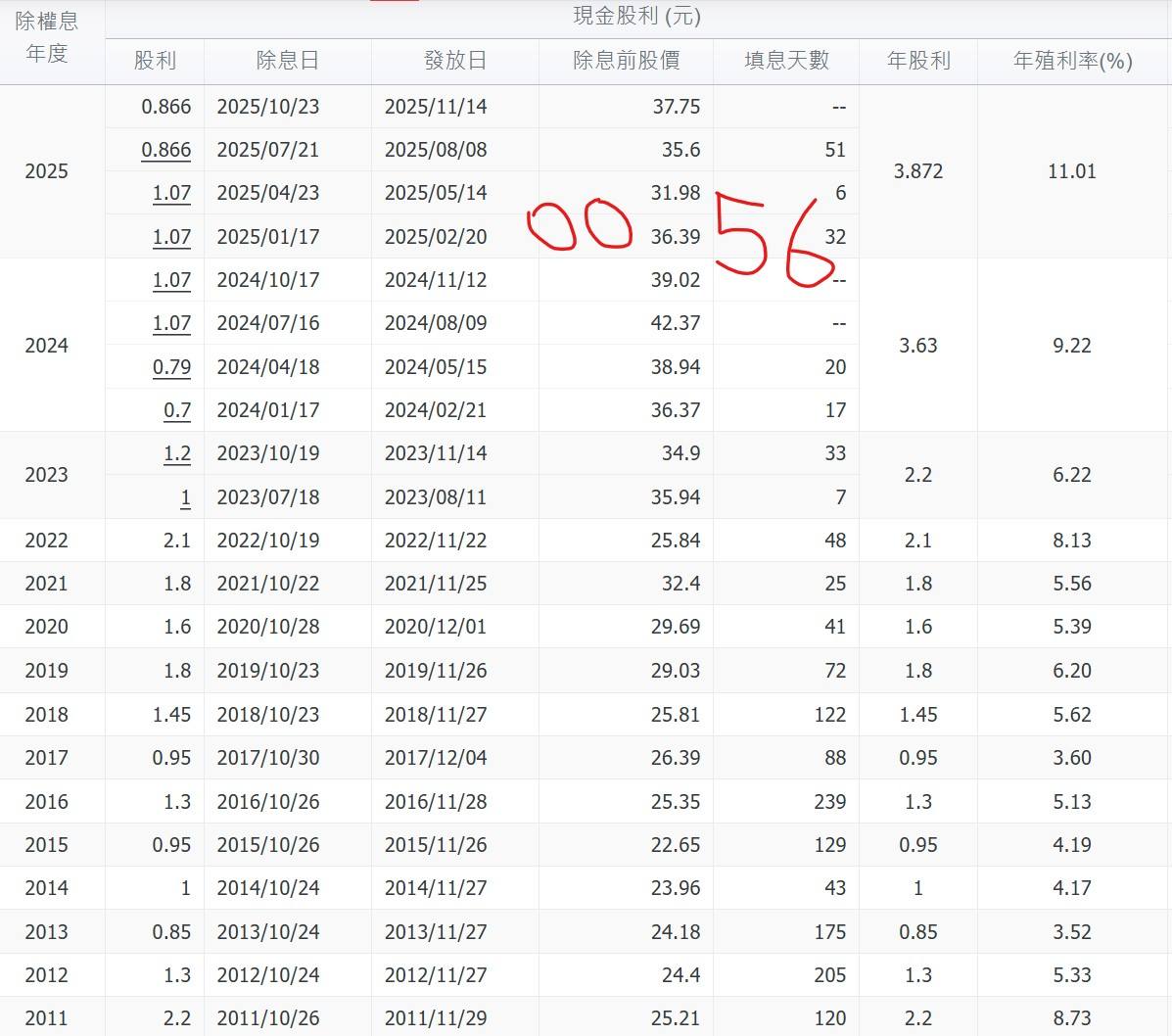The width and height of the screenshot is (1172, 1036).
Task: Open the 1.07 dividend link dated 2025/04/23
Action: tap(171, 193)
